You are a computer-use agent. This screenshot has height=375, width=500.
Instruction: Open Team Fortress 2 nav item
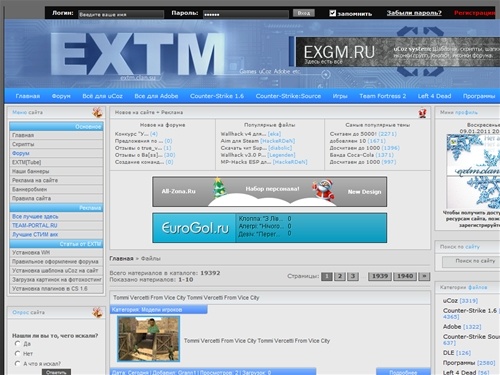(383, 96)
